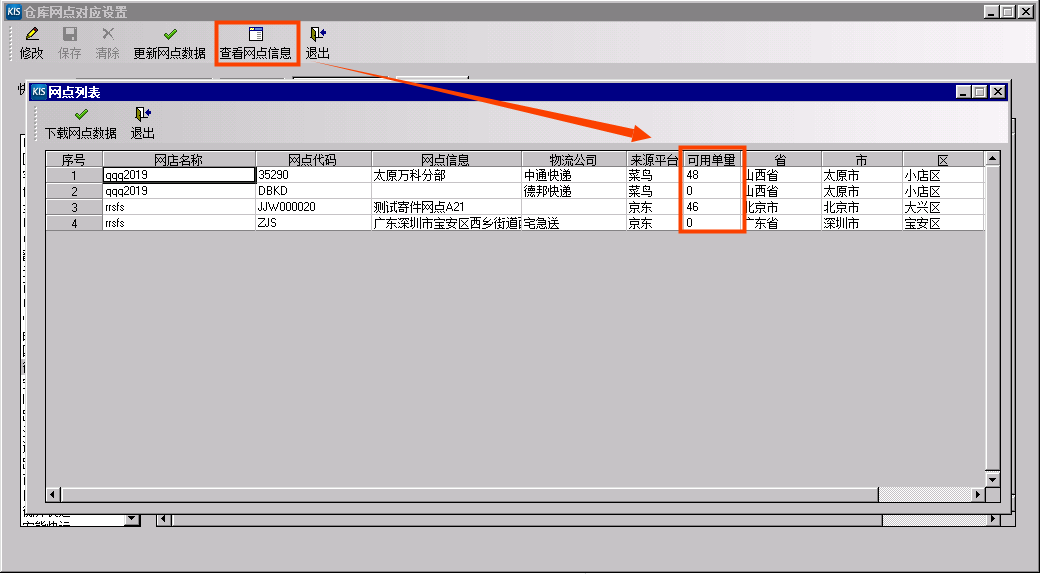Click the 太原万科分部 cell
Screen dimensions: 1040x574
tap(446, 175)
